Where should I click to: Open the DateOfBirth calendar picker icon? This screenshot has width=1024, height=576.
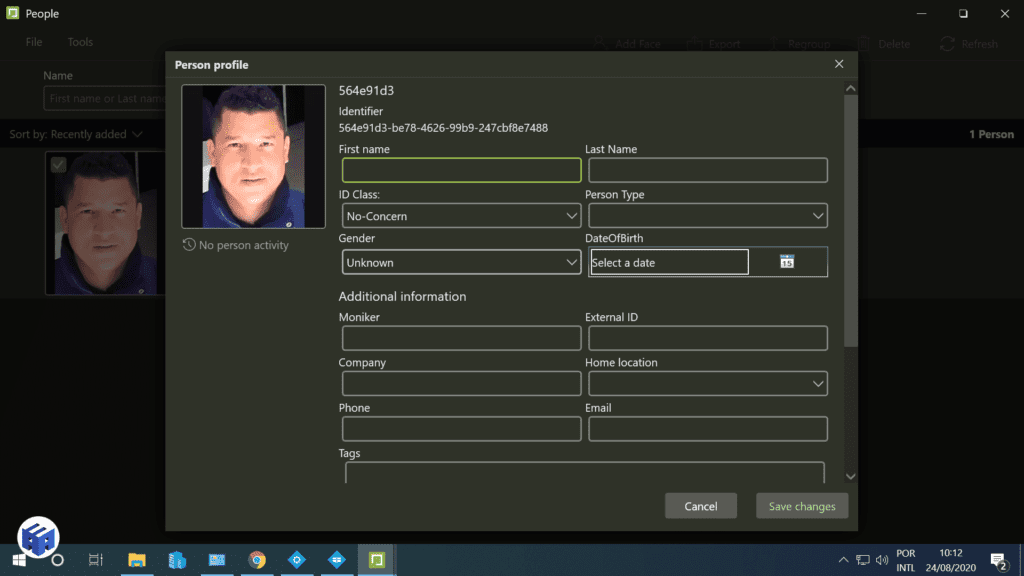coord(787,262)
